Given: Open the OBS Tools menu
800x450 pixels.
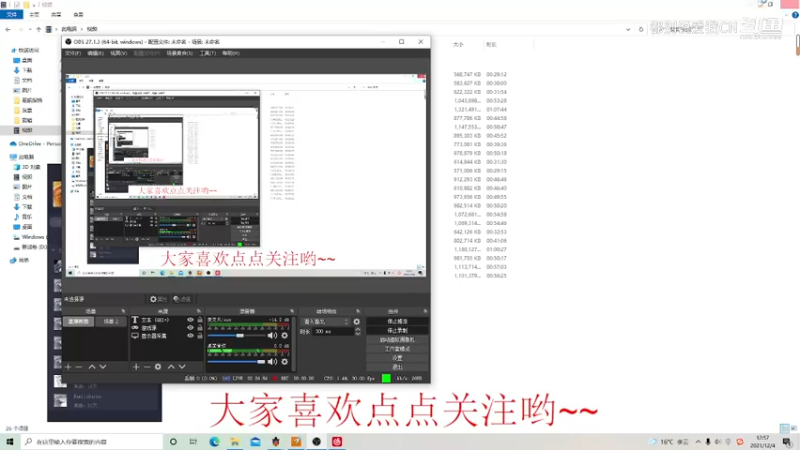Looking at the screenshot, I should [x=208, y=53].
